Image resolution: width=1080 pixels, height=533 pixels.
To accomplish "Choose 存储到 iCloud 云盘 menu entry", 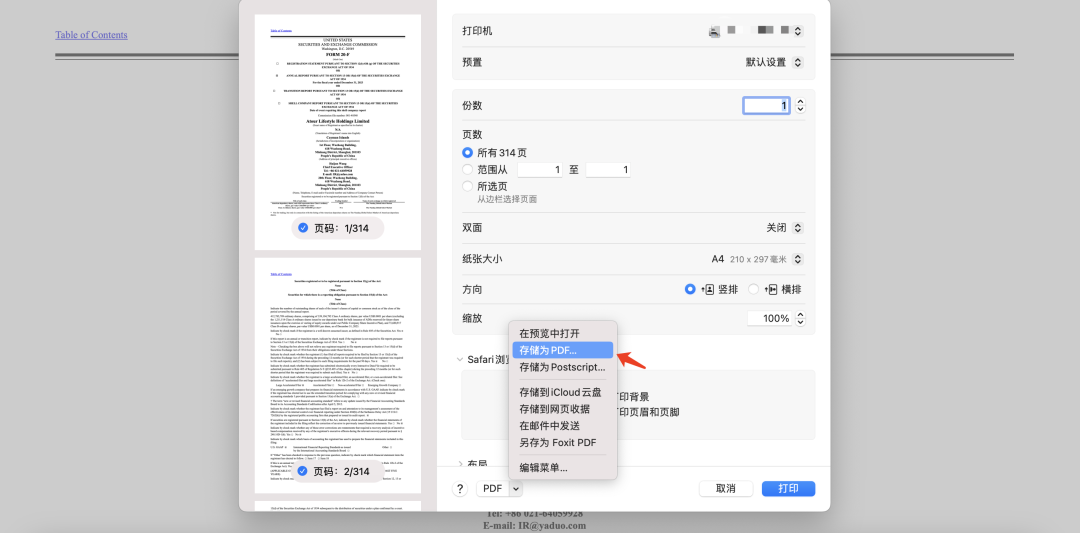I will coord(560,392).
